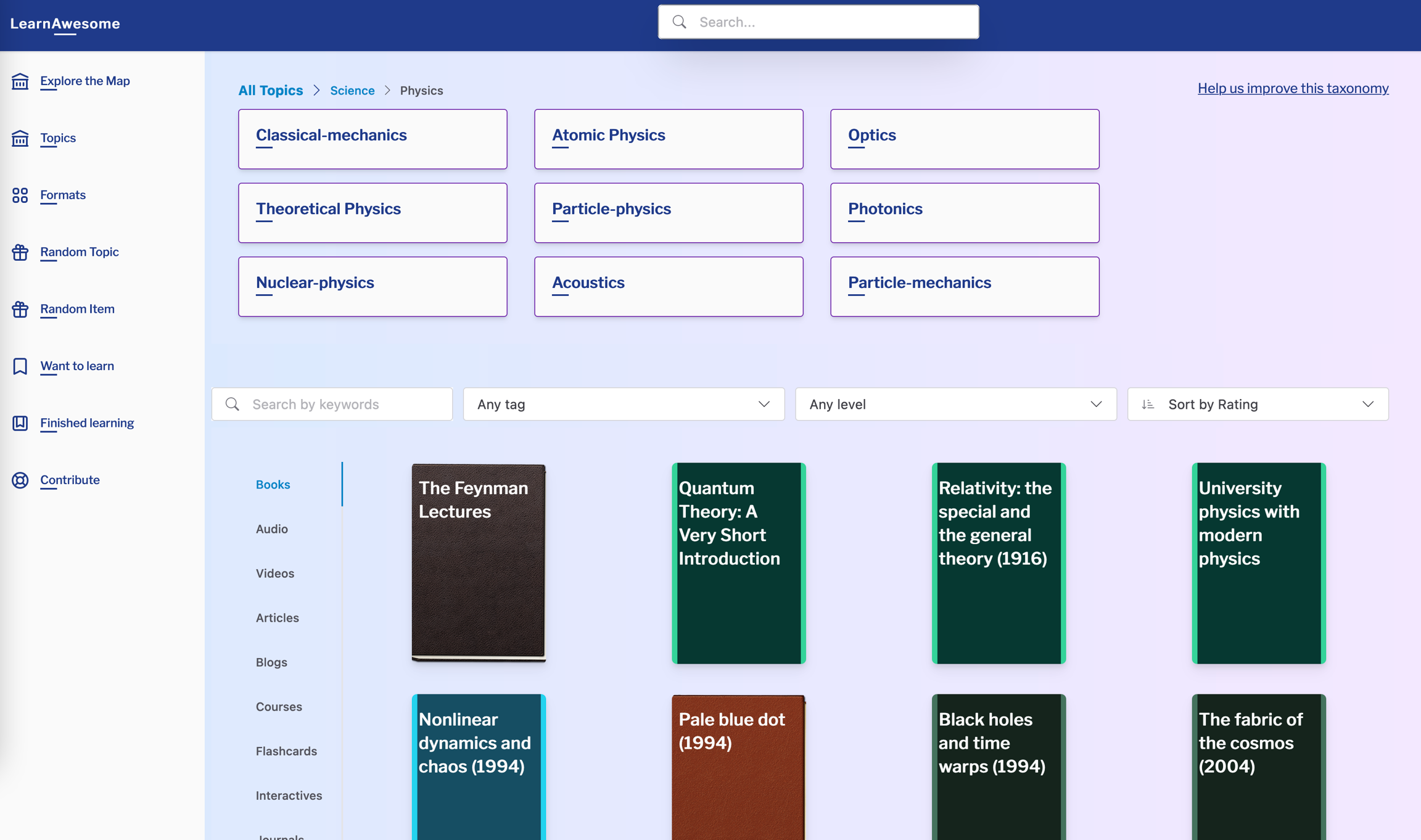
Task: Go to Science in the breadcrumb
Action: click(352, 91)
